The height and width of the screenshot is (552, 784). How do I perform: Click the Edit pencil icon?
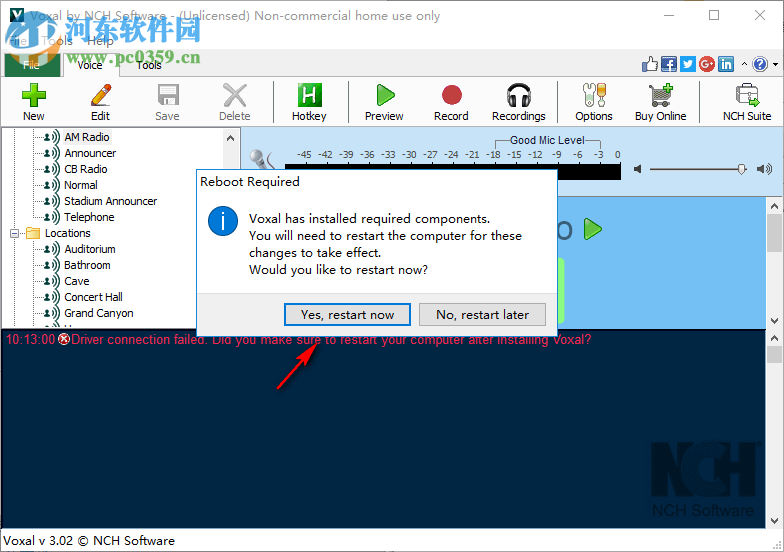pyautogui.click(x=100, y=96)
